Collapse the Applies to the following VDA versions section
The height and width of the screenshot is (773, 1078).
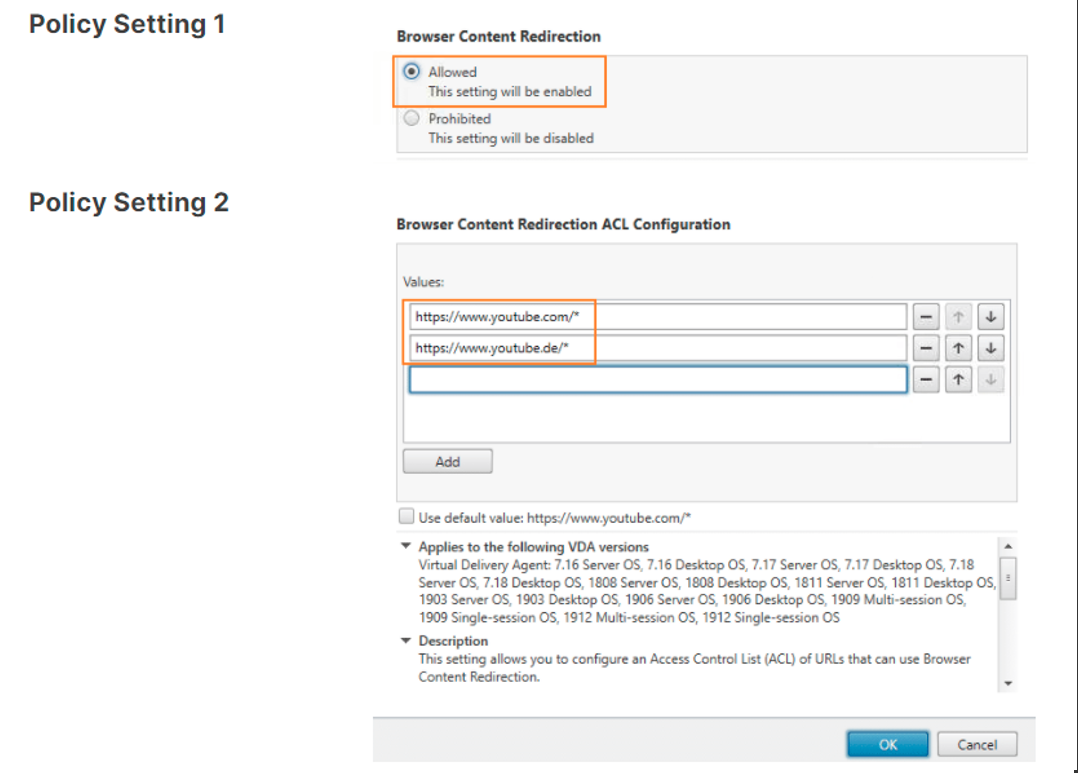click(x=406, y=547)
